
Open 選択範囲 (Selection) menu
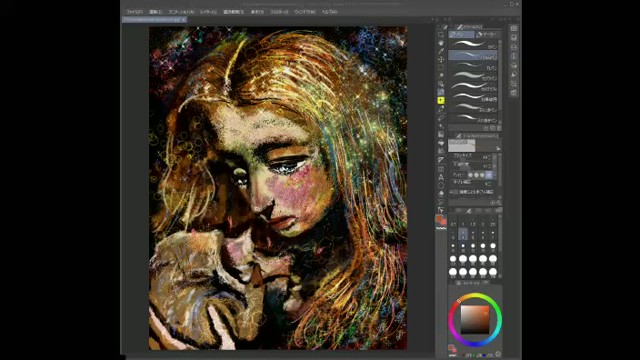[233, 12]
